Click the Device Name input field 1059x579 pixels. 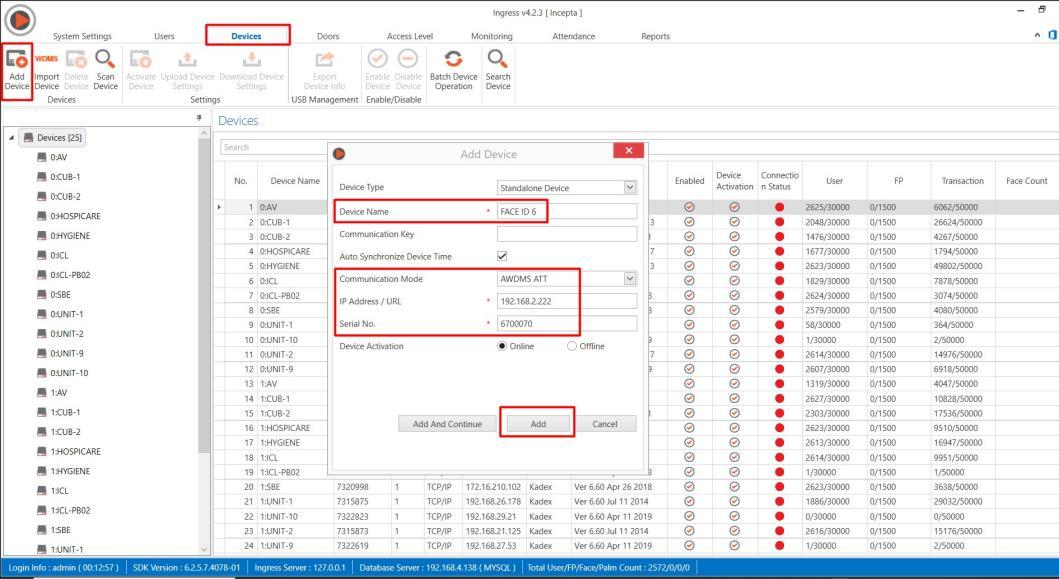tap(567, 211)
